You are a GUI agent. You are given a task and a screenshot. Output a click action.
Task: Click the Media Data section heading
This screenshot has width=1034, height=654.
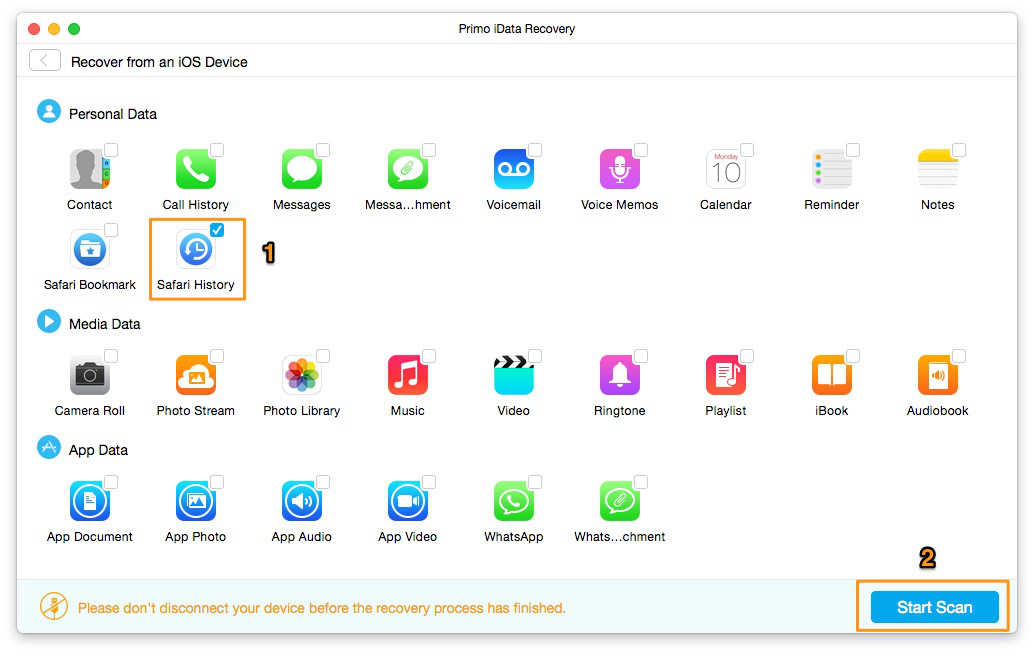click(104, 324)
